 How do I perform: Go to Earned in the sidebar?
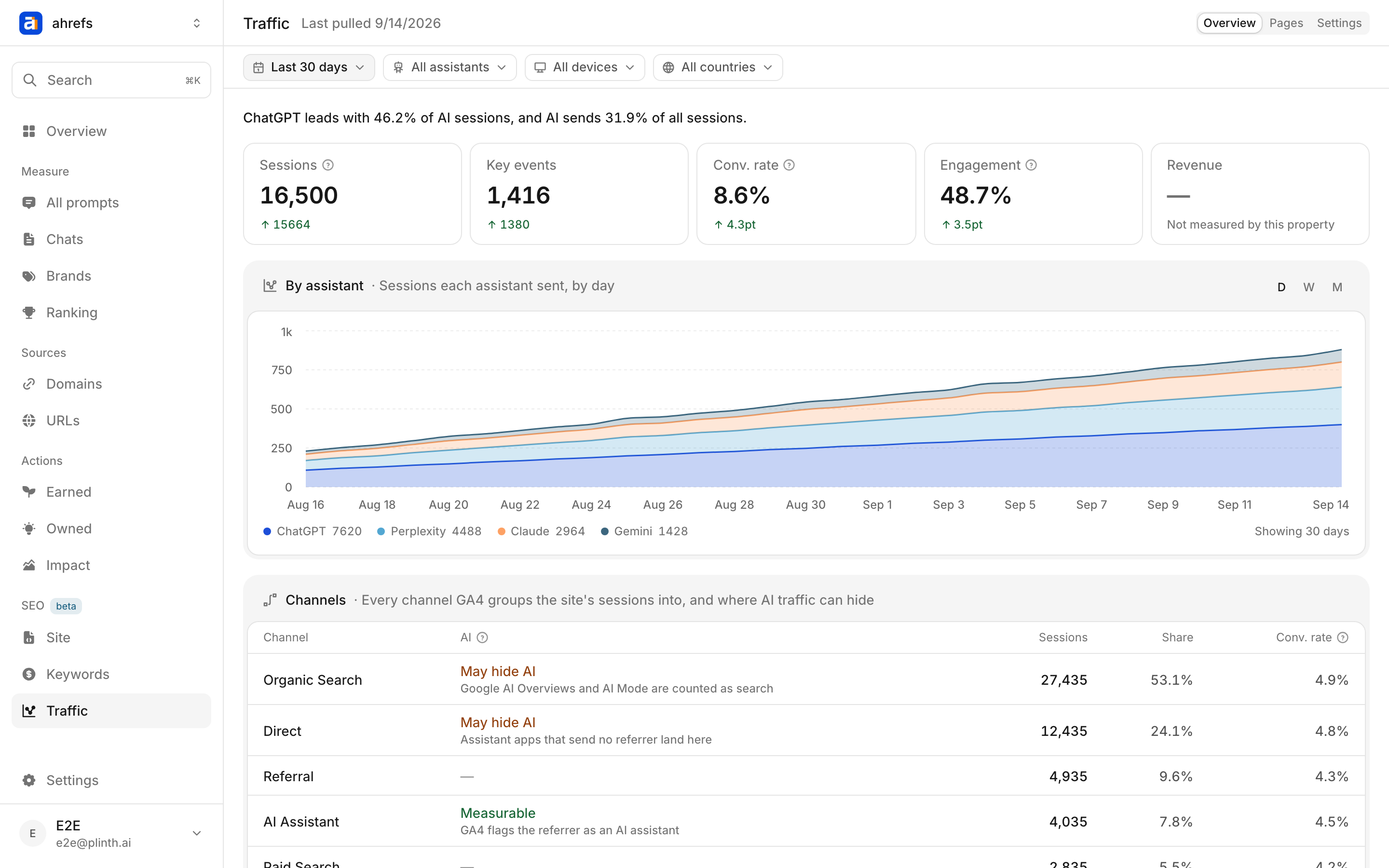[111, 492]
